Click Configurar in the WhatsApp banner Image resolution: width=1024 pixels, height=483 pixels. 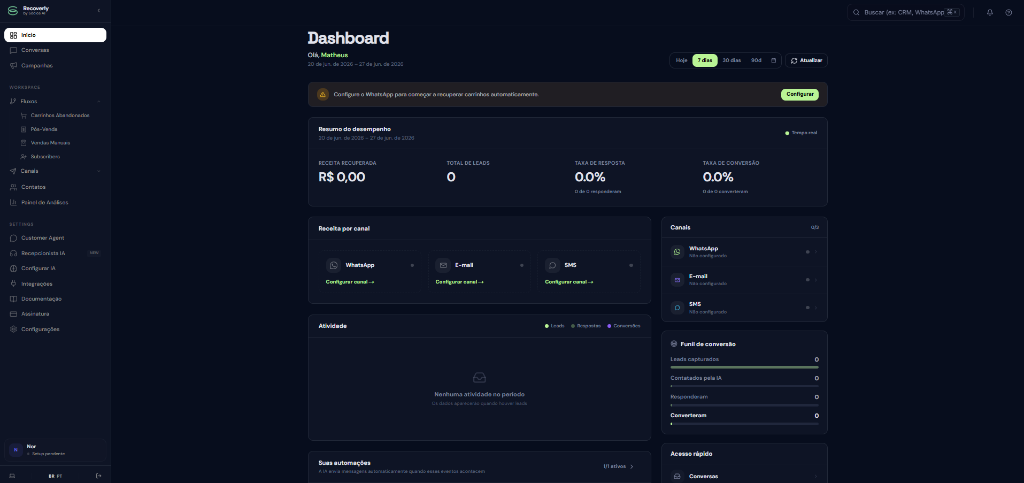[799, 95]
